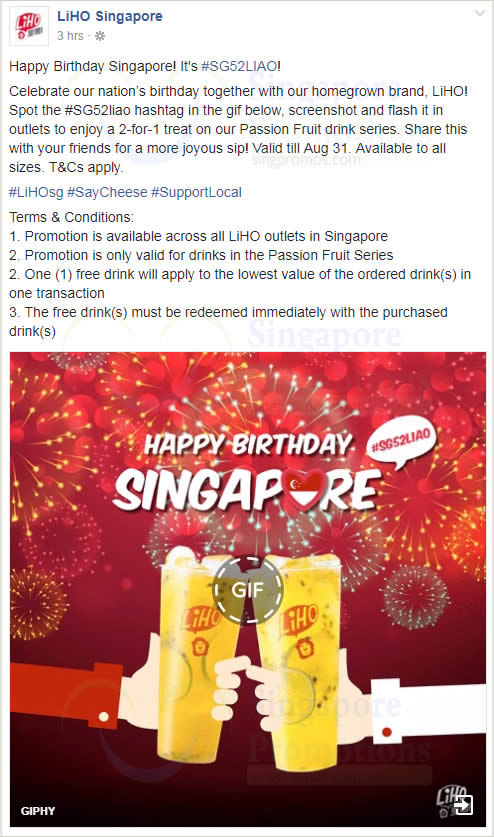Expand the post options chevron menu
This screenshot has width=494, height=837.
click(480, 14)
